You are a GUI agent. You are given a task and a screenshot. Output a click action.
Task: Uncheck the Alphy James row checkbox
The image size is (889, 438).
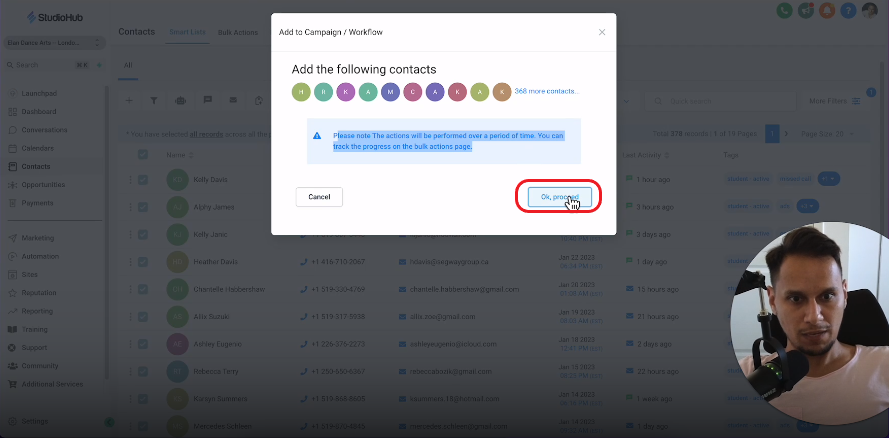point(143,207)
